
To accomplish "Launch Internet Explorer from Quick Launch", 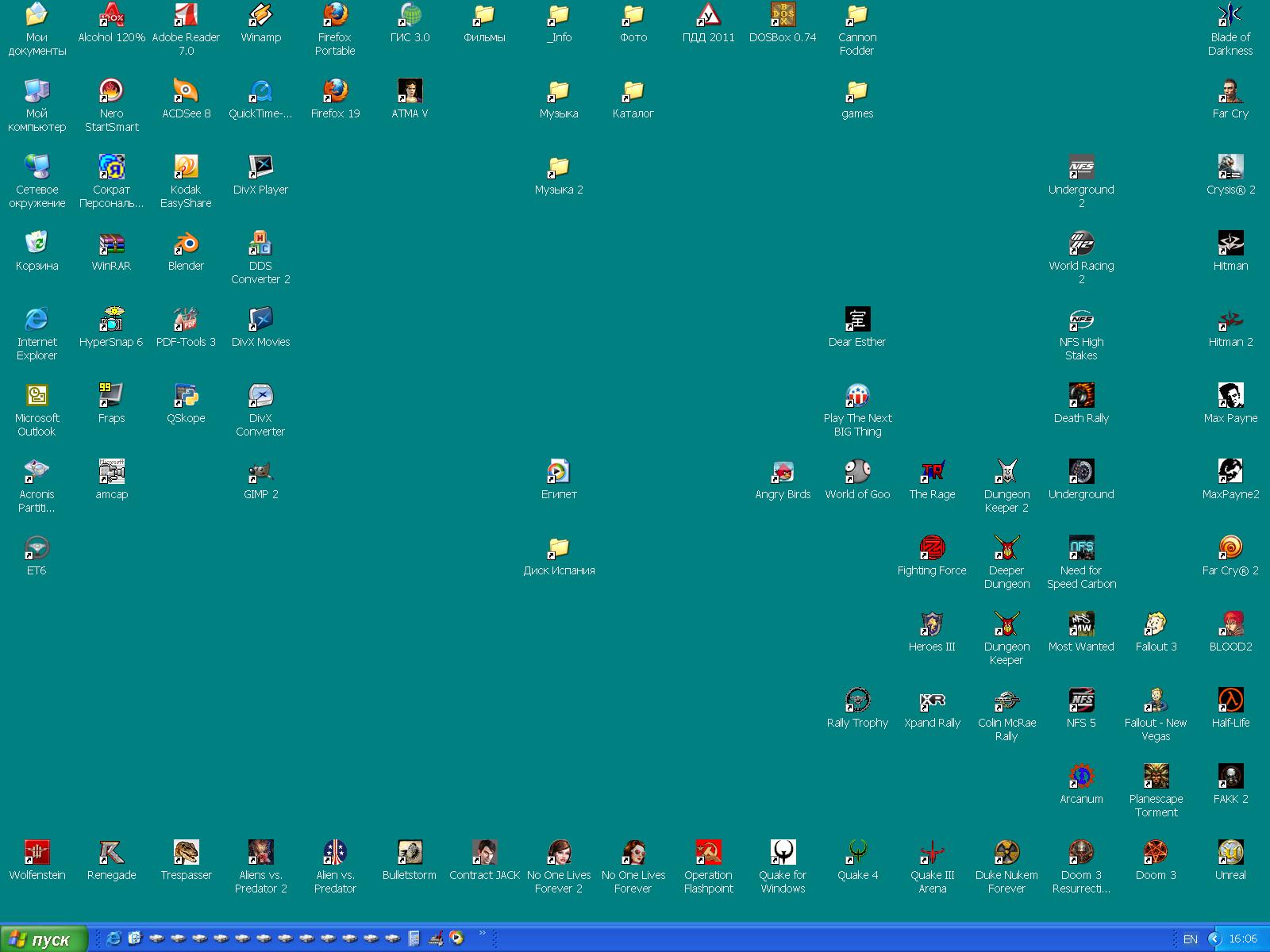I will click(x=114, y=939).
